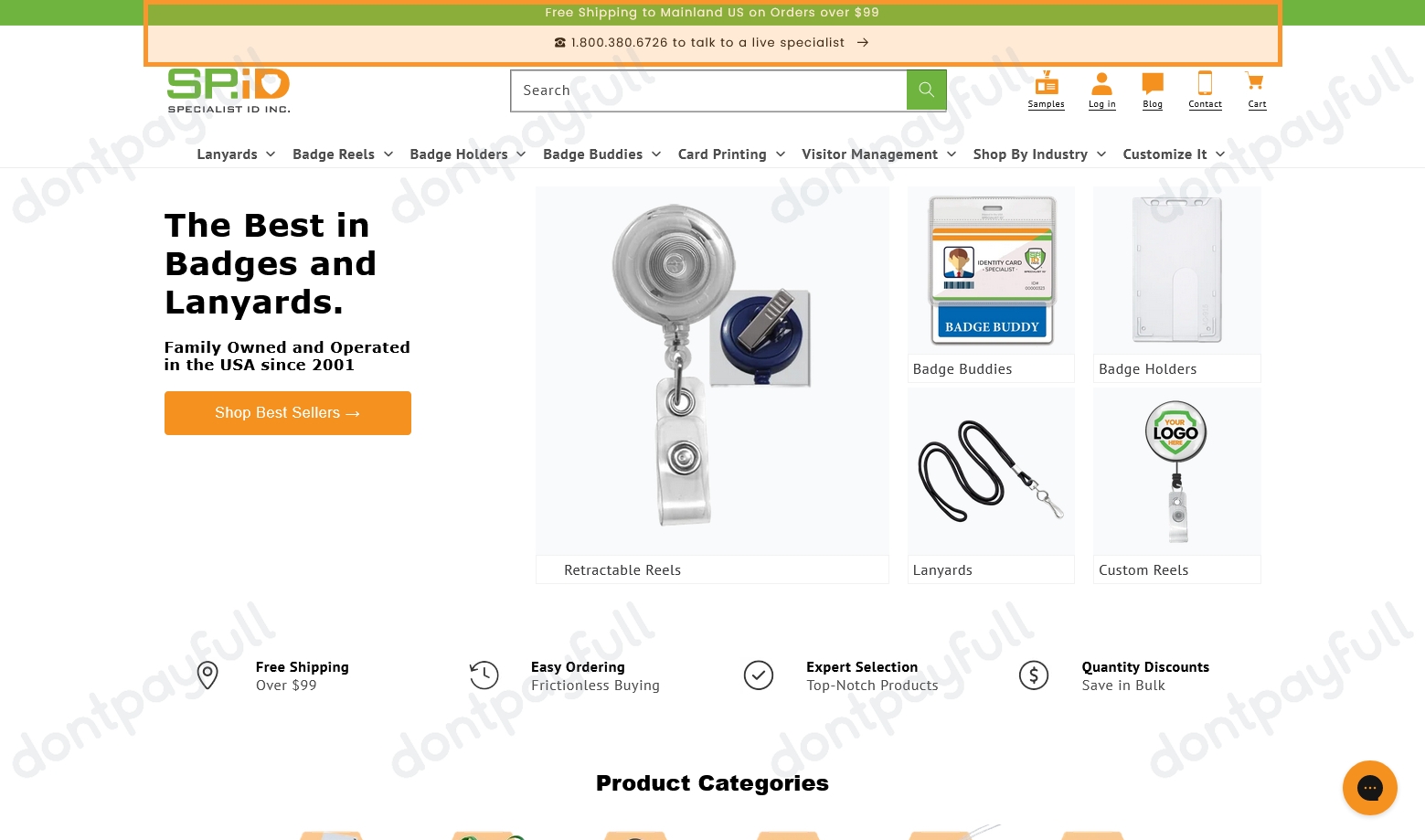Viewport: 1425px width, 840px height.
Task: Expand the Badge Reels dropdown
Action: [343, 154]
